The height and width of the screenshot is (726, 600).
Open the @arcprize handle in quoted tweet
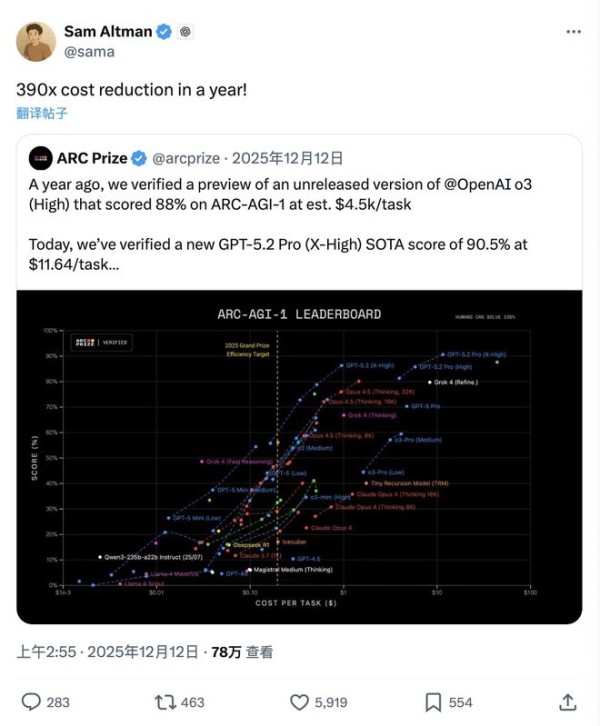tap(187, 158)
